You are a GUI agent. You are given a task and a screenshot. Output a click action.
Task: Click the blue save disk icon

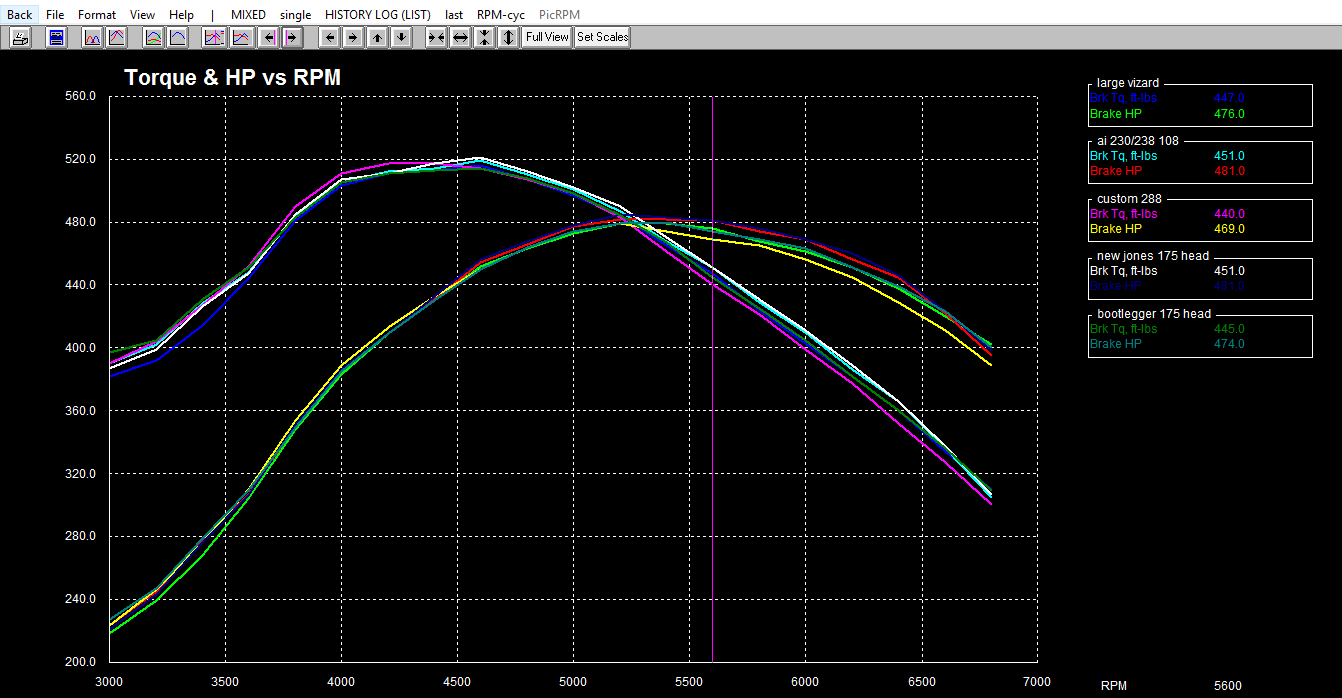click(56, 38)
